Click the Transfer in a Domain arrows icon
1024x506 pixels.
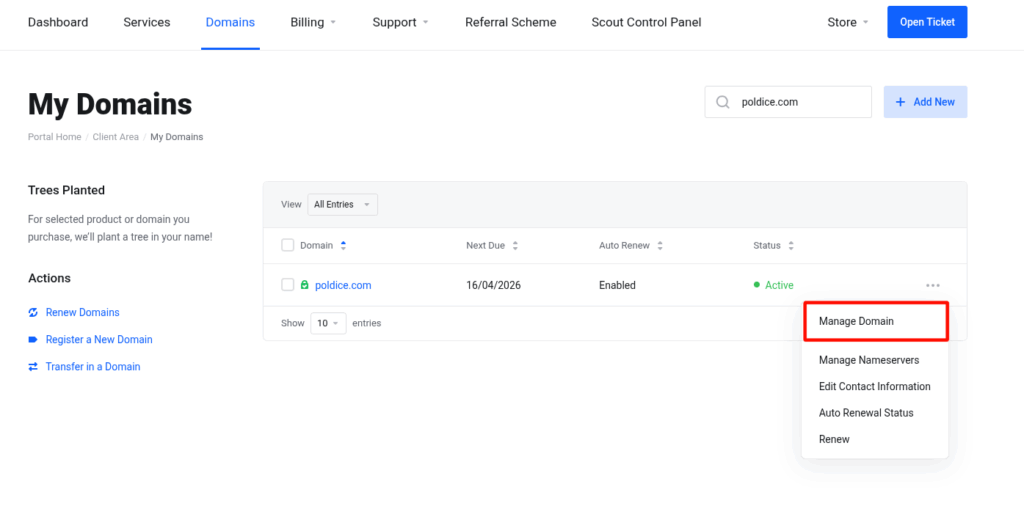pyautogui.click(x=34, y=367)
